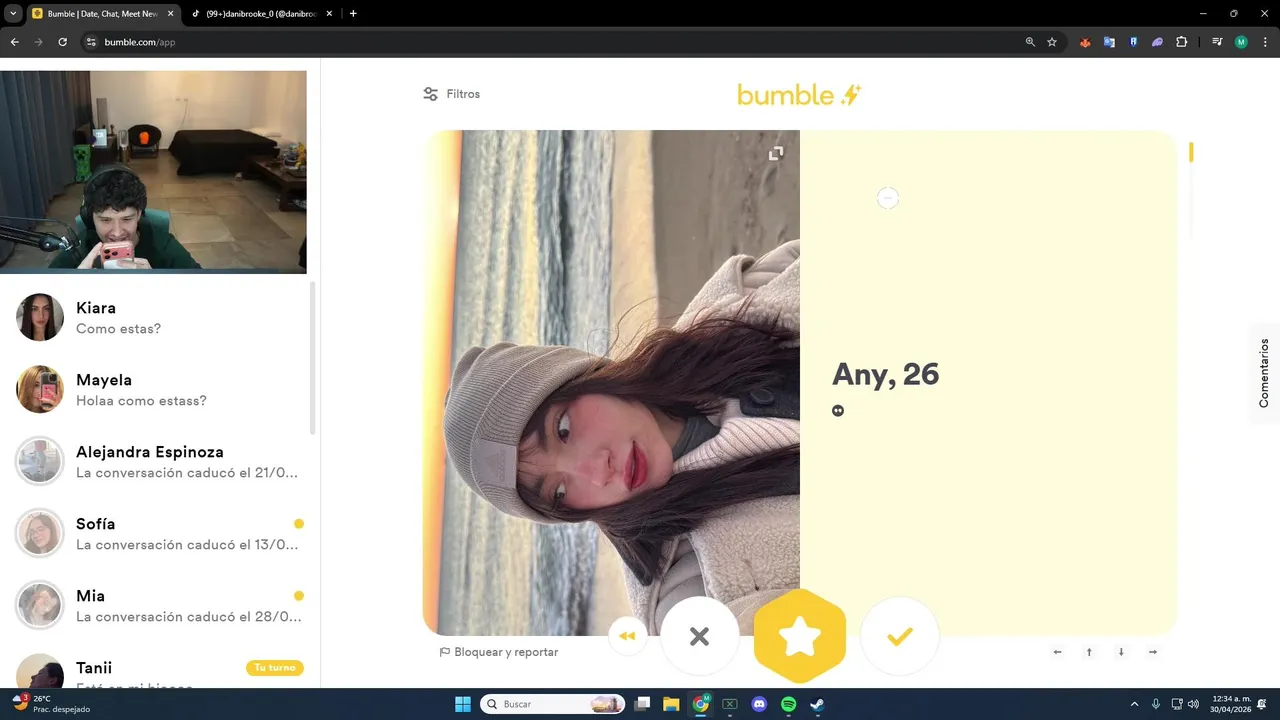Click the quote icon below Any, 26
Viewport: 1280px width, 720px height.
coord(838,410)
